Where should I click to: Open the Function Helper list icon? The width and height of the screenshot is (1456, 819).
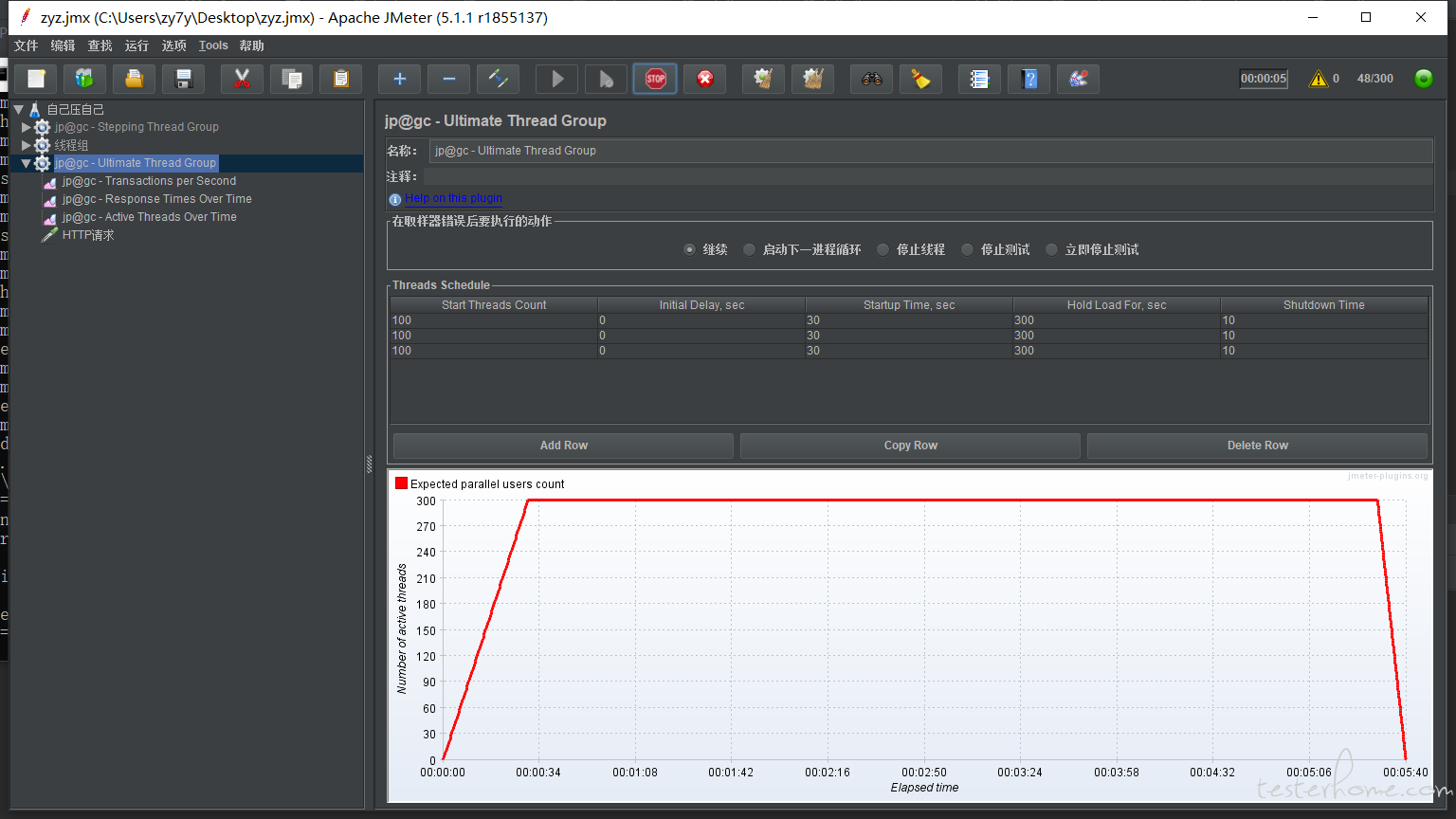980,79
